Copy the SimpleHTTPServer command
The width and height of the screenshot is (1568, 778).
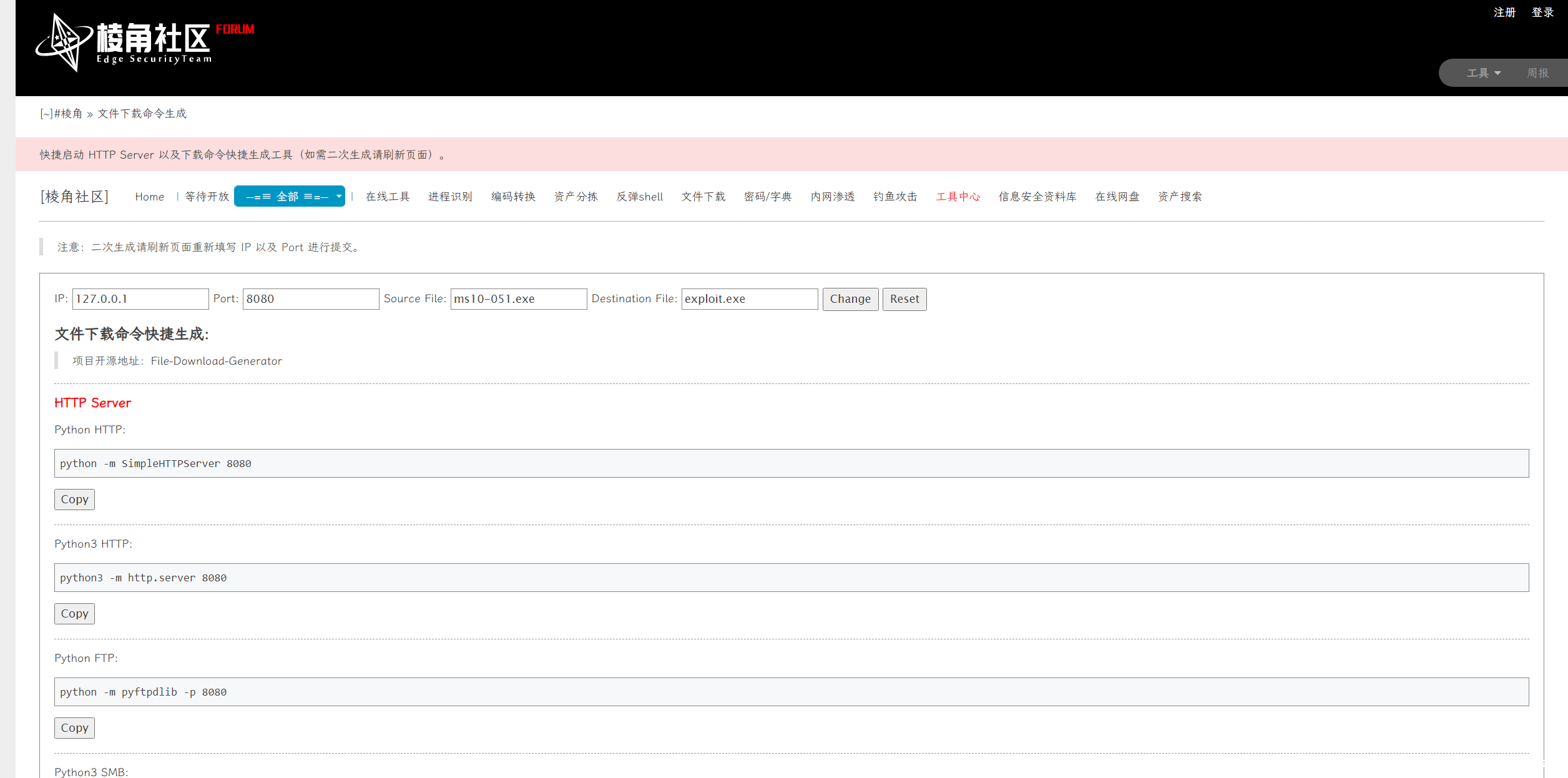pyautogui.click(x=74, y=500)
